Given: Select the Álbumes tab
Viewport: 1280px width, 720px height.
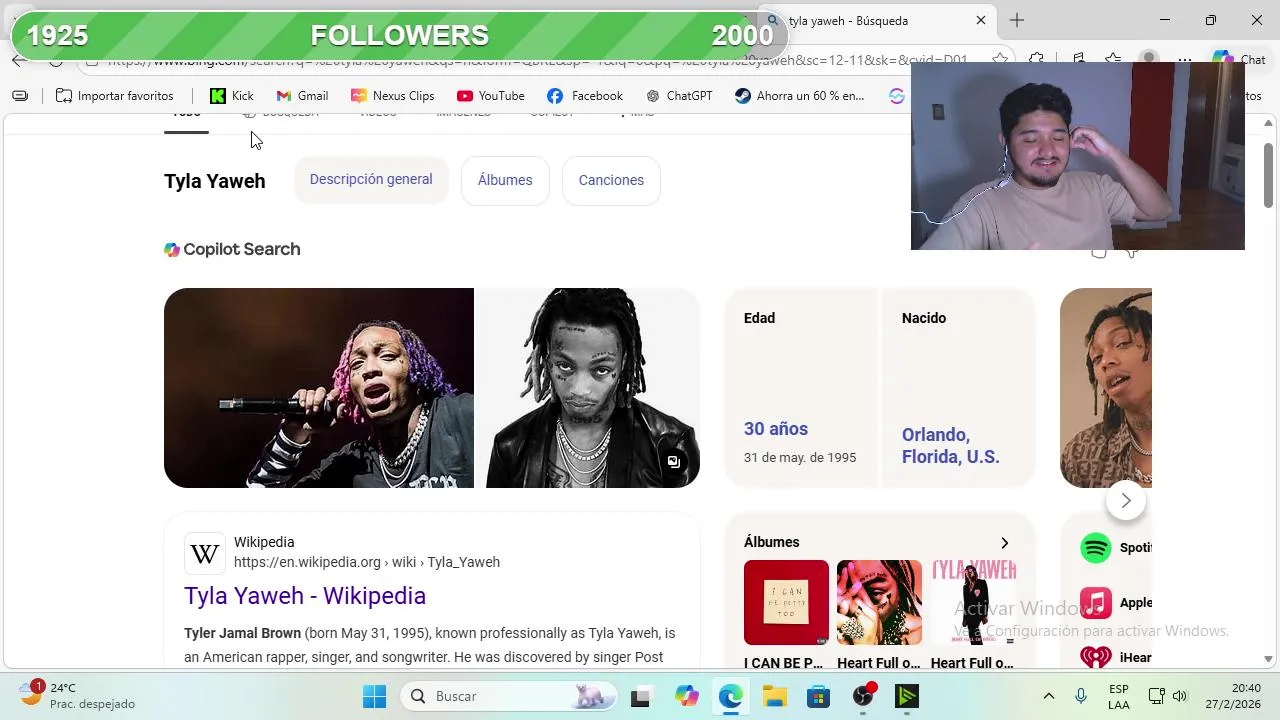Looking at the screenshot, I should pyautogui.click(x=505, y=180).
